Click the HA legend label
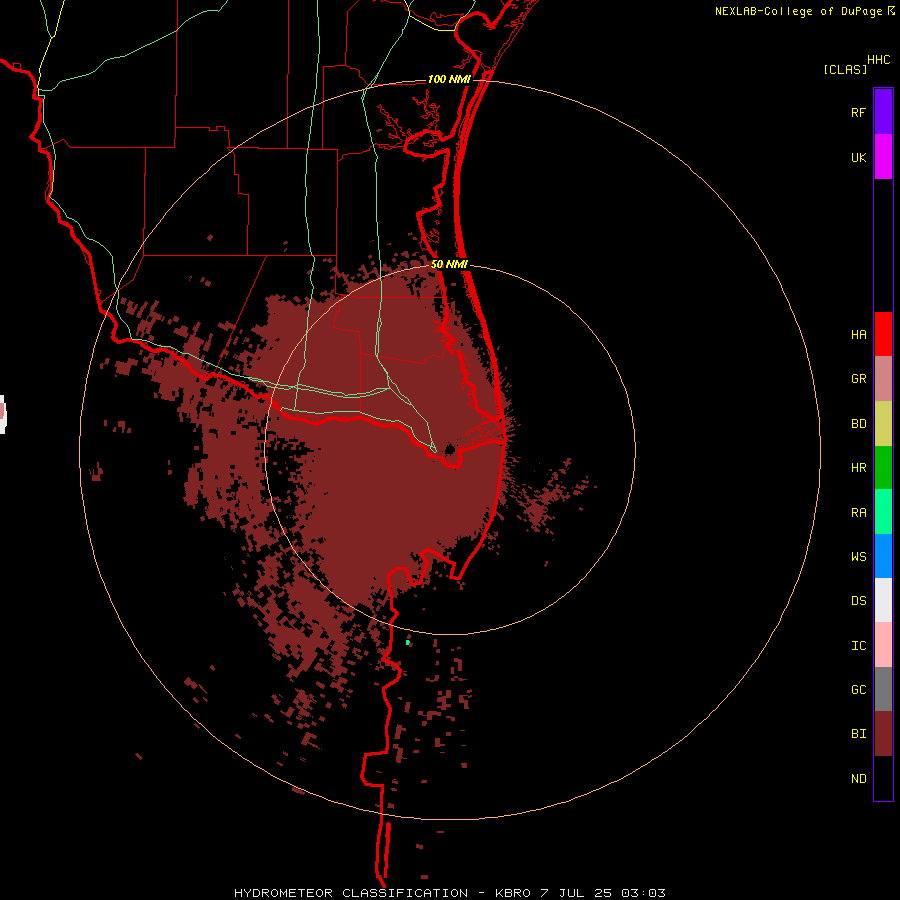 859,335
